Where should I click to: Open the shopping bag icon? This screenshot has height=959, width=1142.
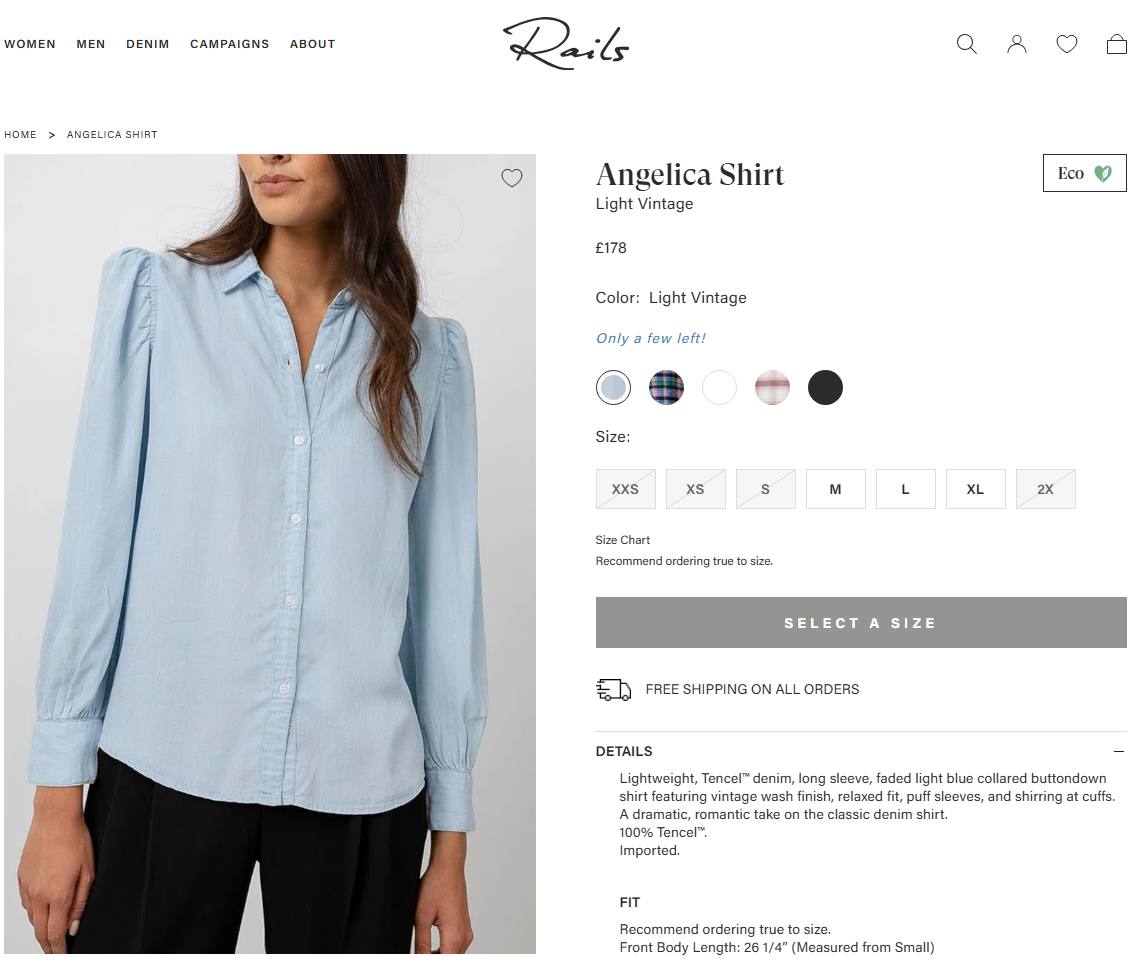point(1117,44)
